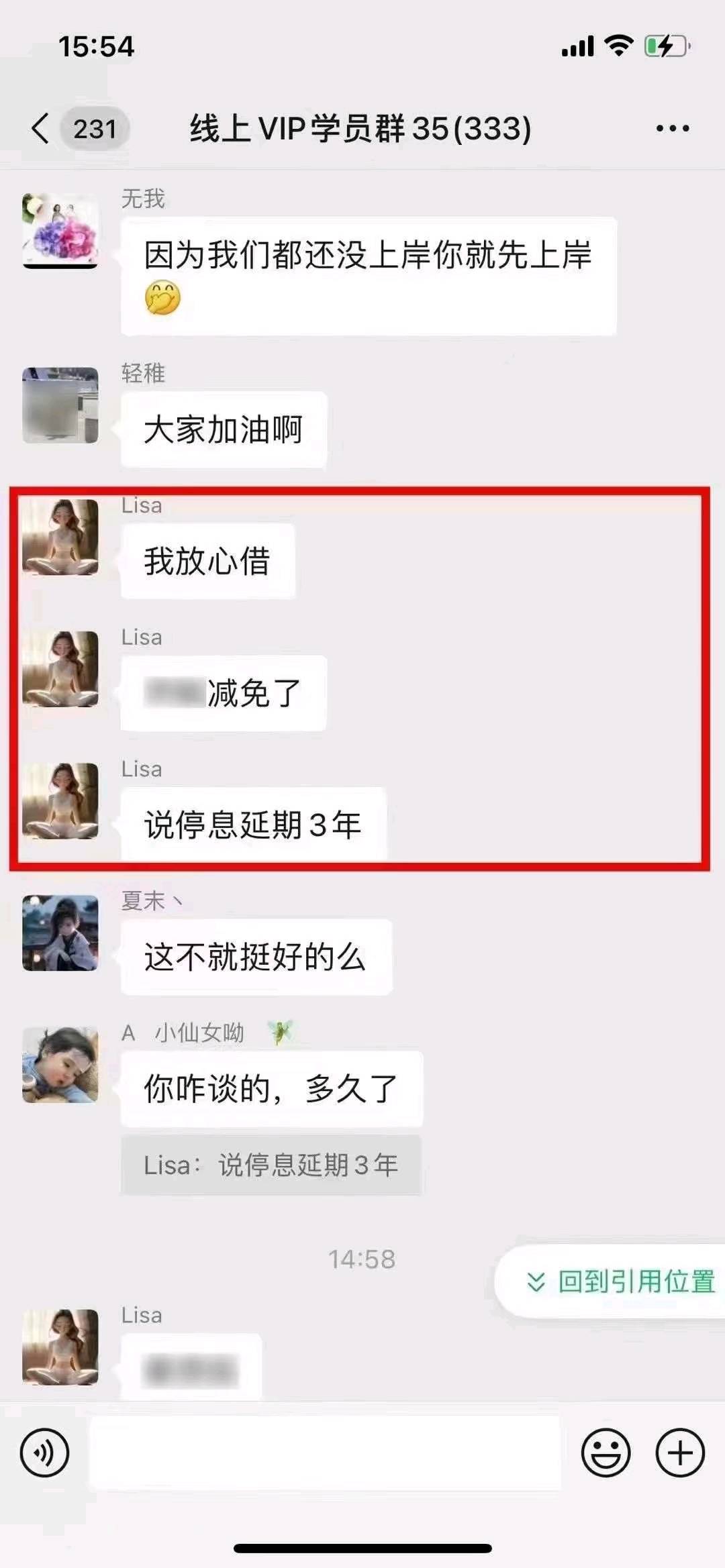
Task: Tap the 231 unread count badge
Action: 95,128
